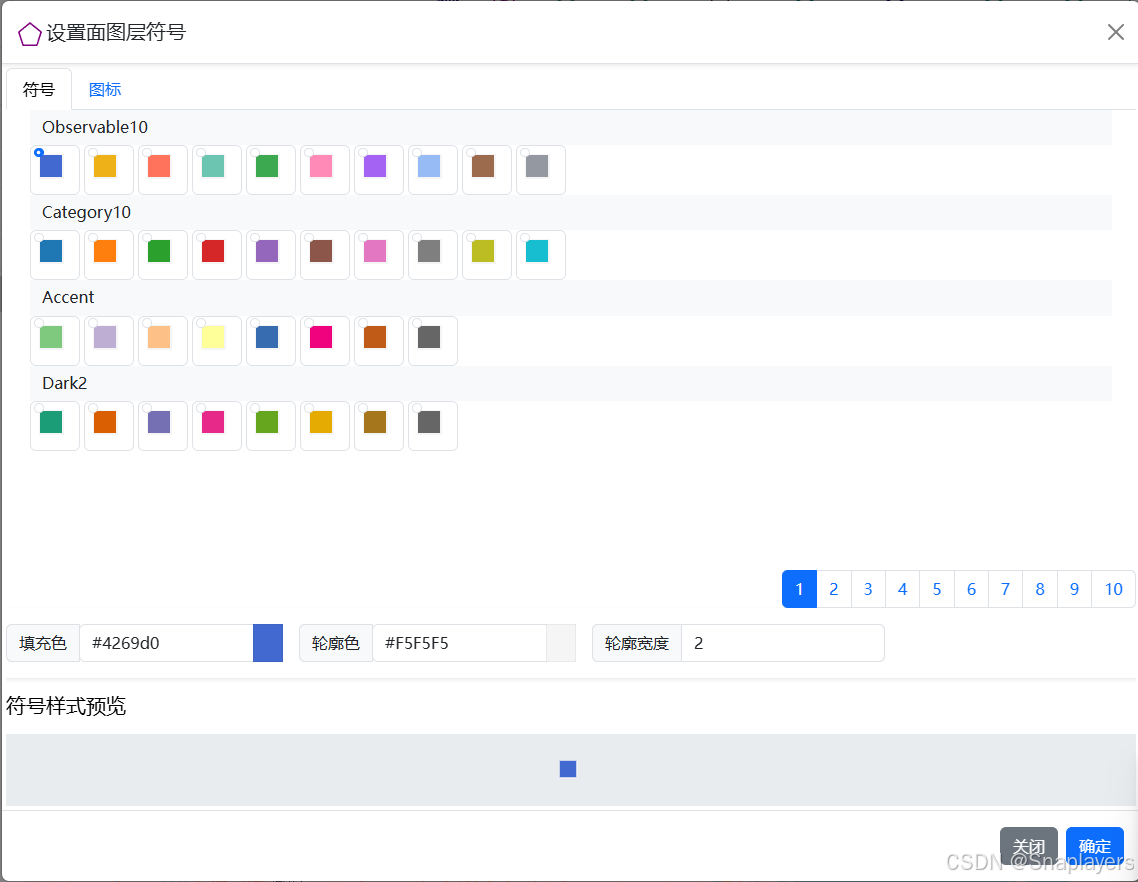Pick the hot pink Dark2 swatch
This screenshot has height=882, width=1138.
217,425
